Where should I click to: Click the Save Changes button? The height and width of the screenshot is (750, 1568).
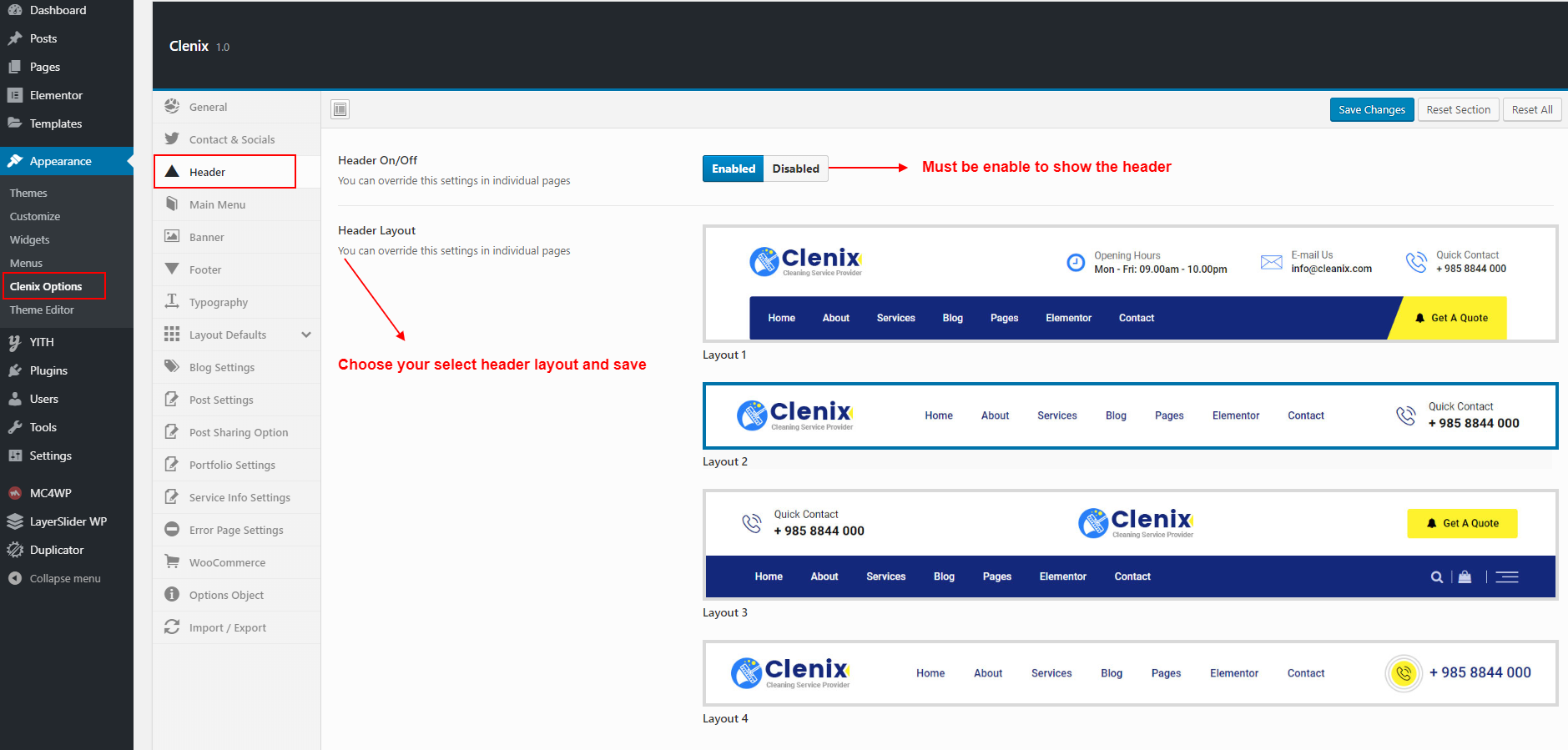1372,109
